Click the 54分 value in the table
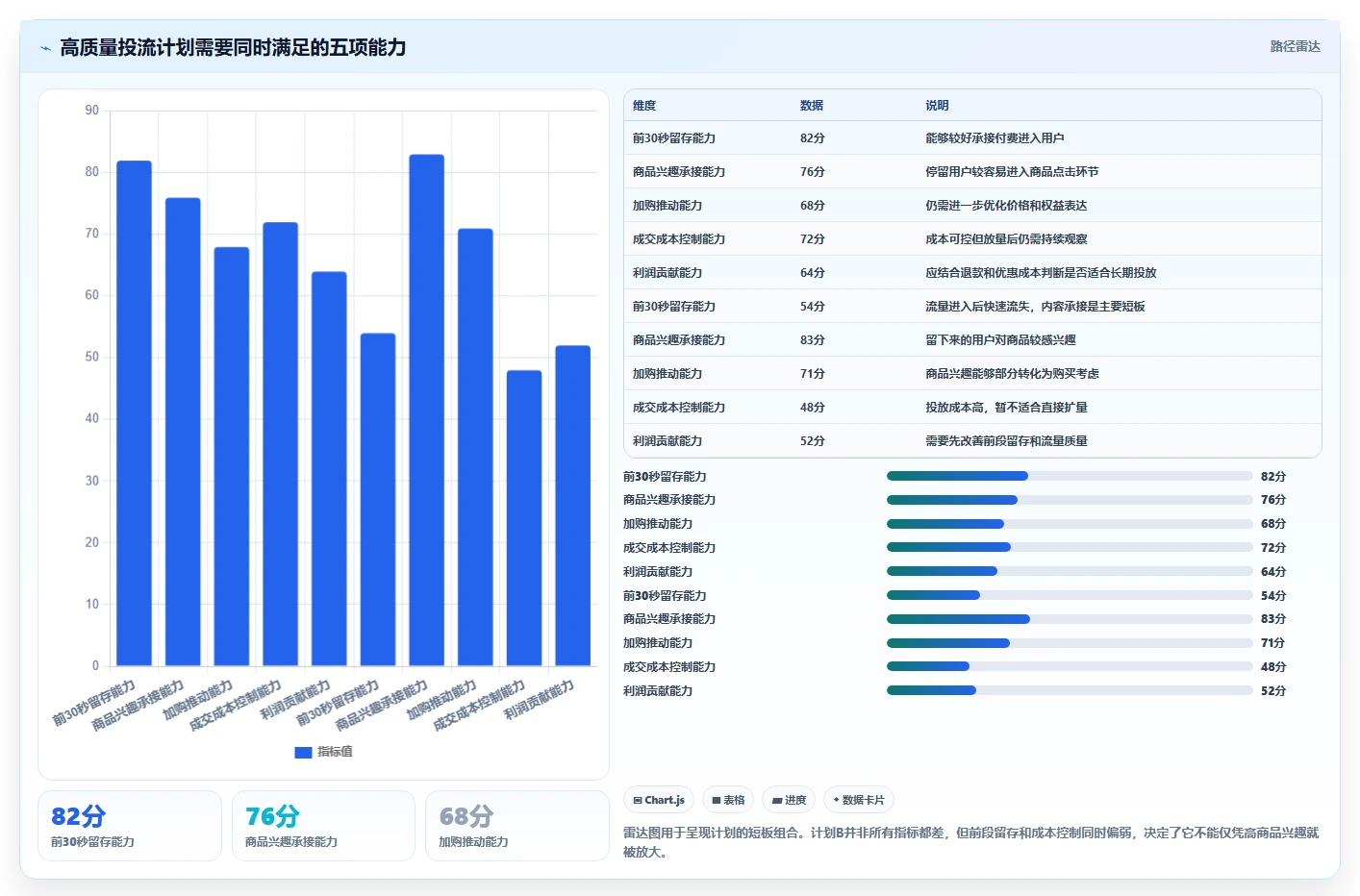The image size is (1360, 896). [x=812, y=307]
